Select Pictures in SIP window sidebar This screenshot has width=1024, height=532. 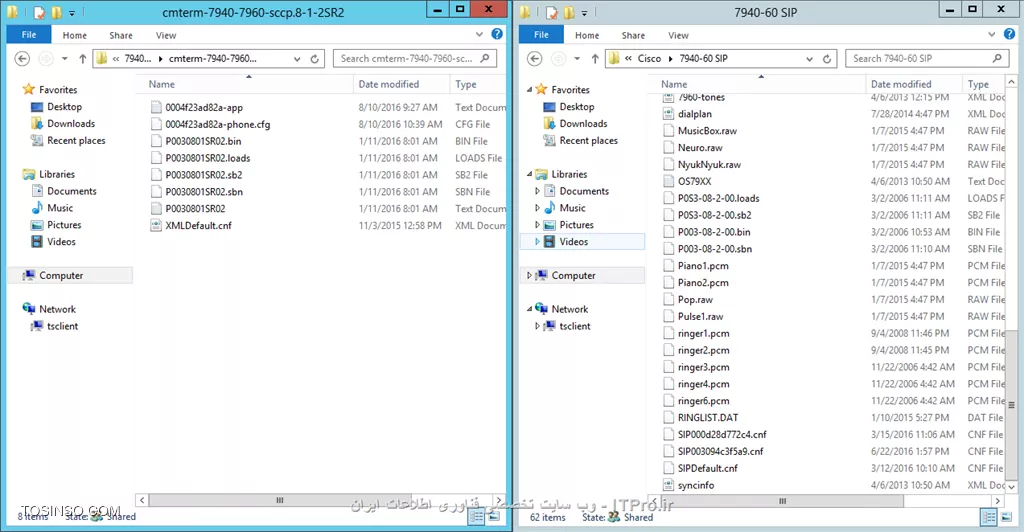[x=576, y=225]
